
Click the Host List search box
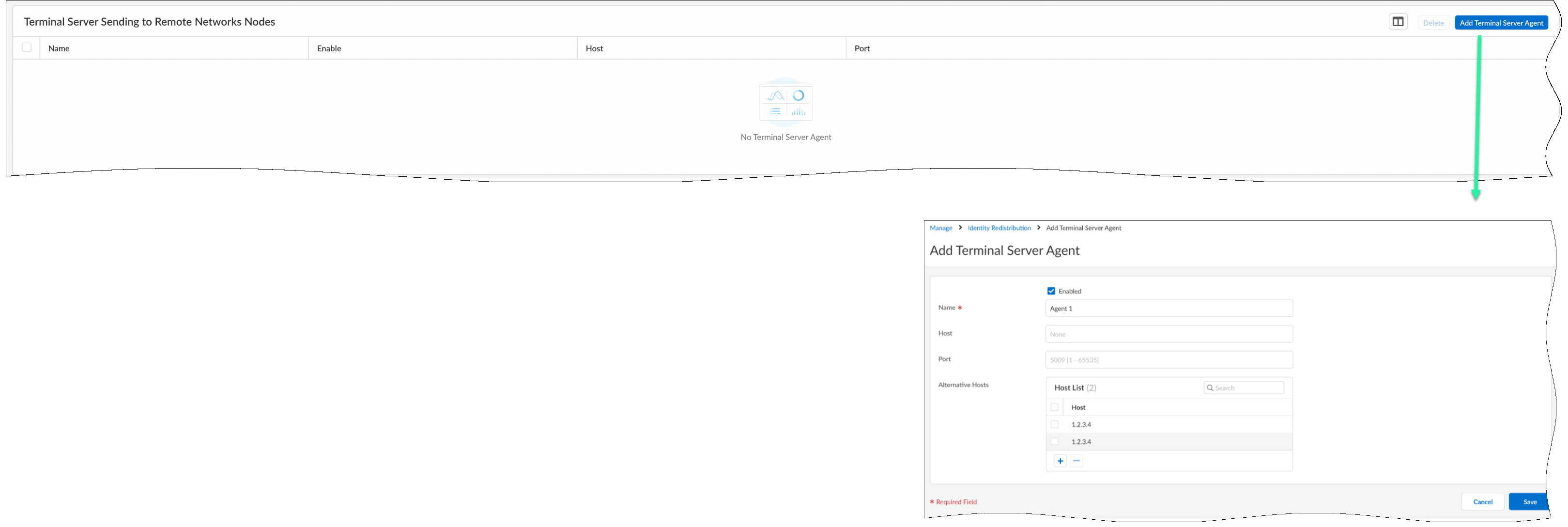click(x=1248, y=387)
